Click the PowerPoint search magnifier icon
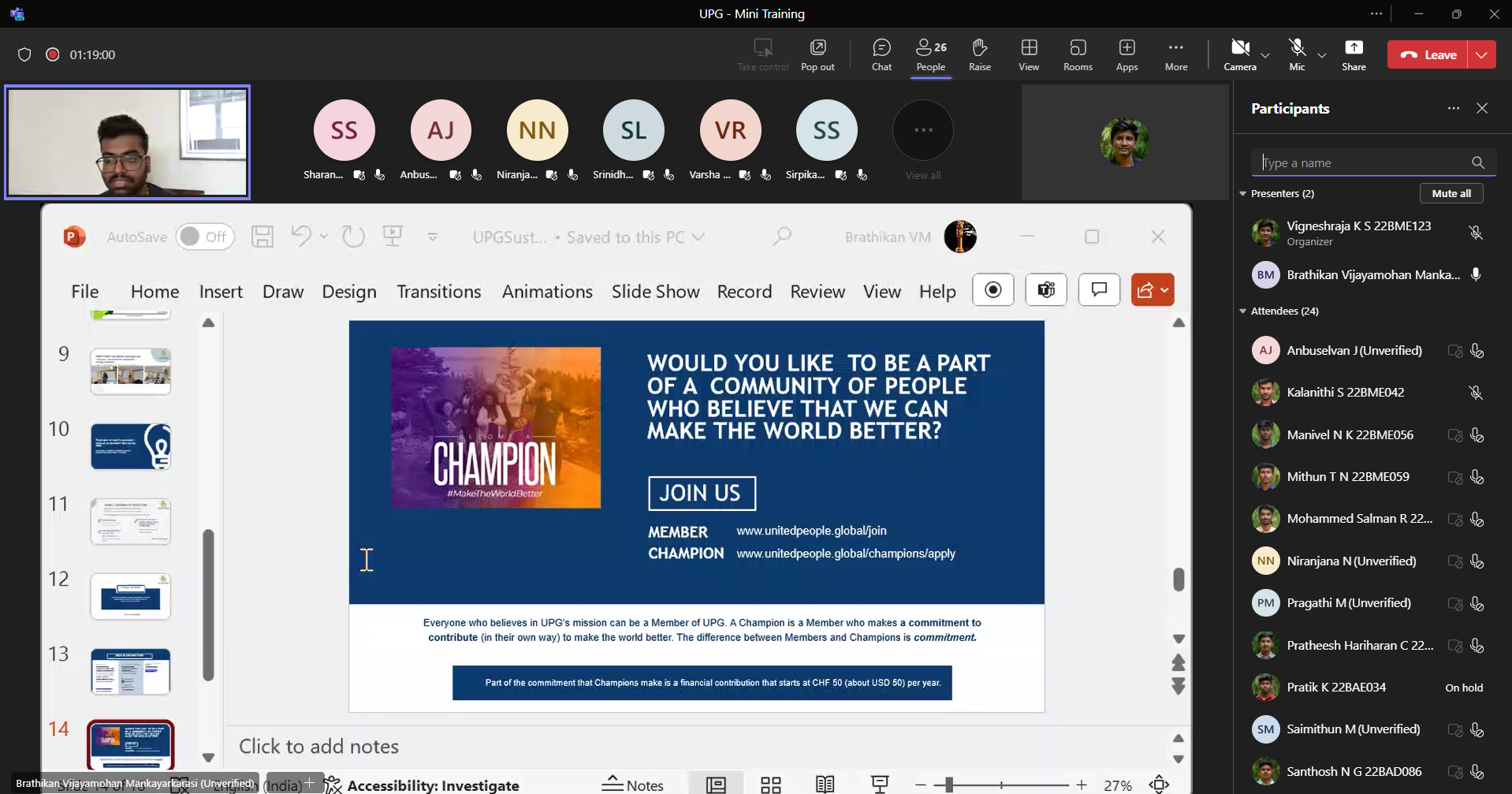1512x794 pixels. 781,236
